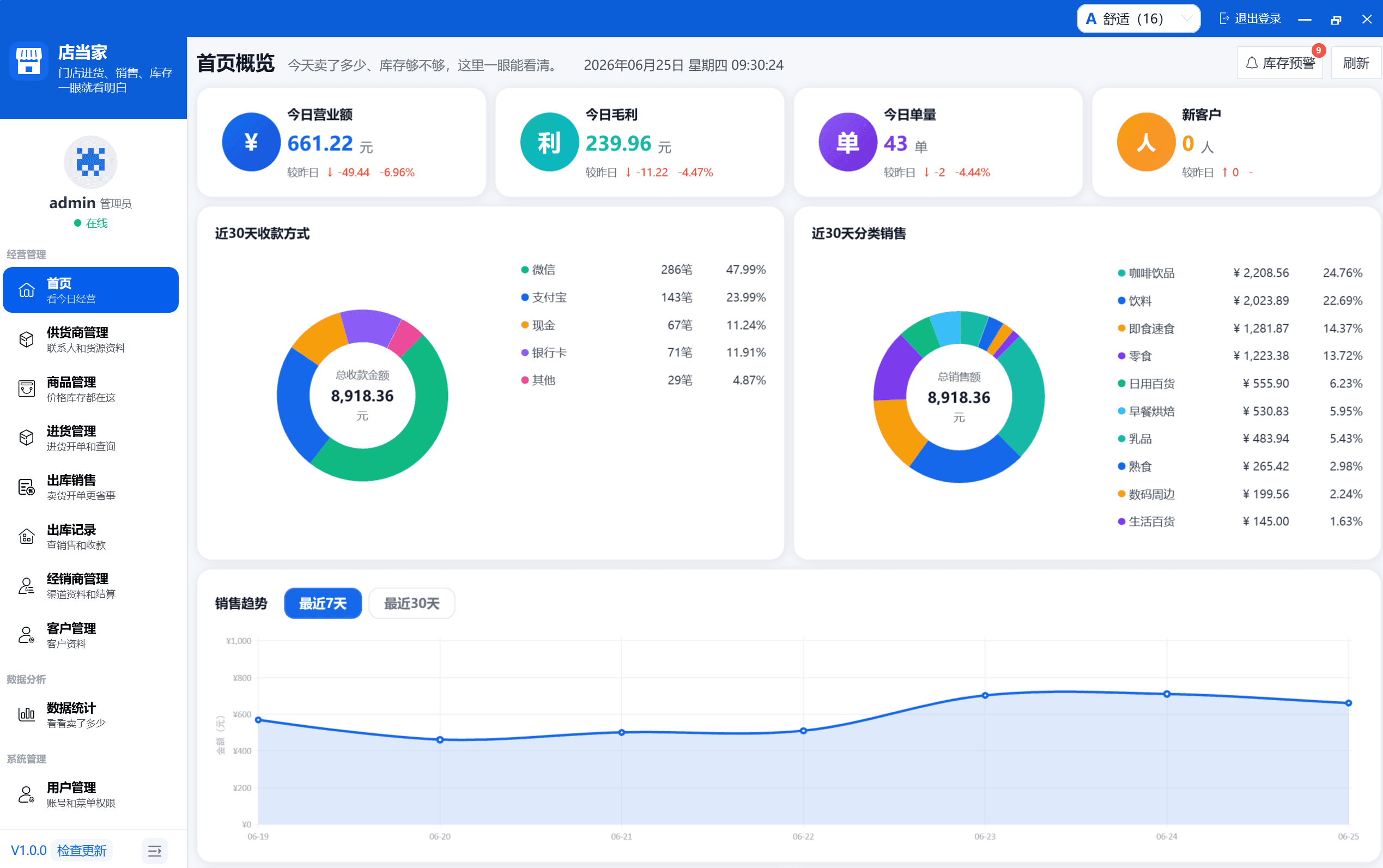Collapse sidebar using the menu fold icon
Image resolution: width=1383 pixels, height=868 pixels.
point(154,850)
